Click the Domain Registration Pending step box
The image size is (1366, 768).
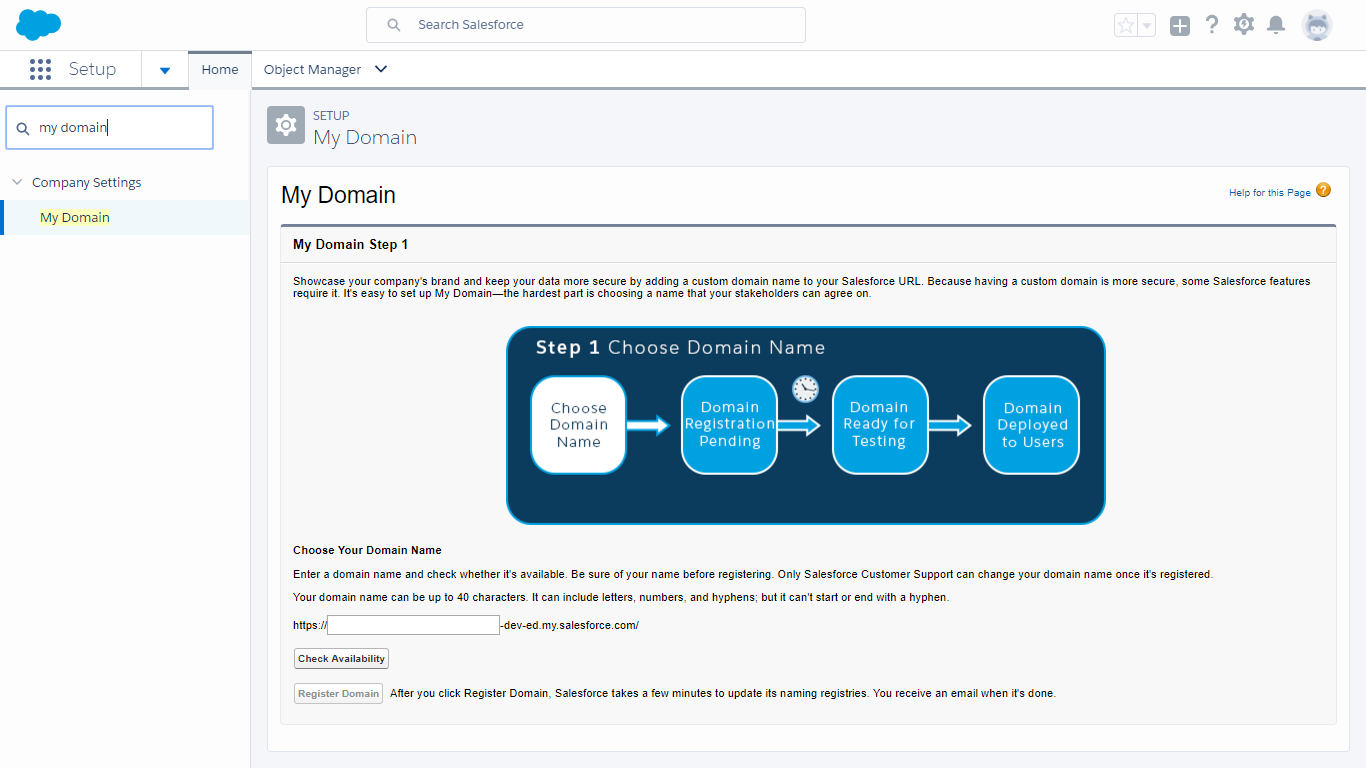(729, 424)
